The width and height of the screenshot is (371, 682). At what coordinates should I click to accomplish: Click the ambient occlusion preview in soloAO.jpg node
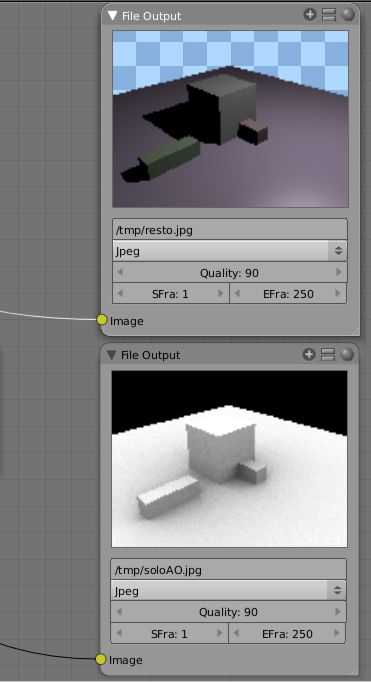coord(230,459)
